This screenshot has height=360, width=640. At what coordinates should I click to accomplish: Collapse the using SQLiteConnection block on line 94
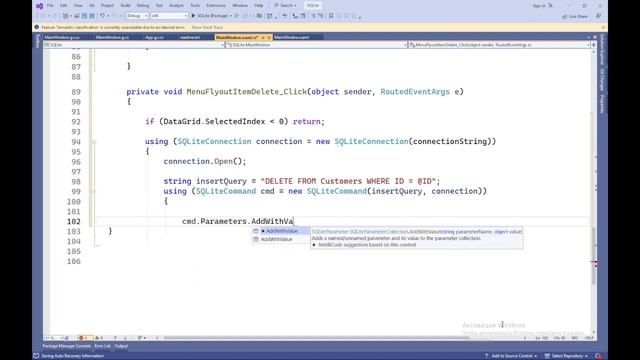(x=94, y=142)
